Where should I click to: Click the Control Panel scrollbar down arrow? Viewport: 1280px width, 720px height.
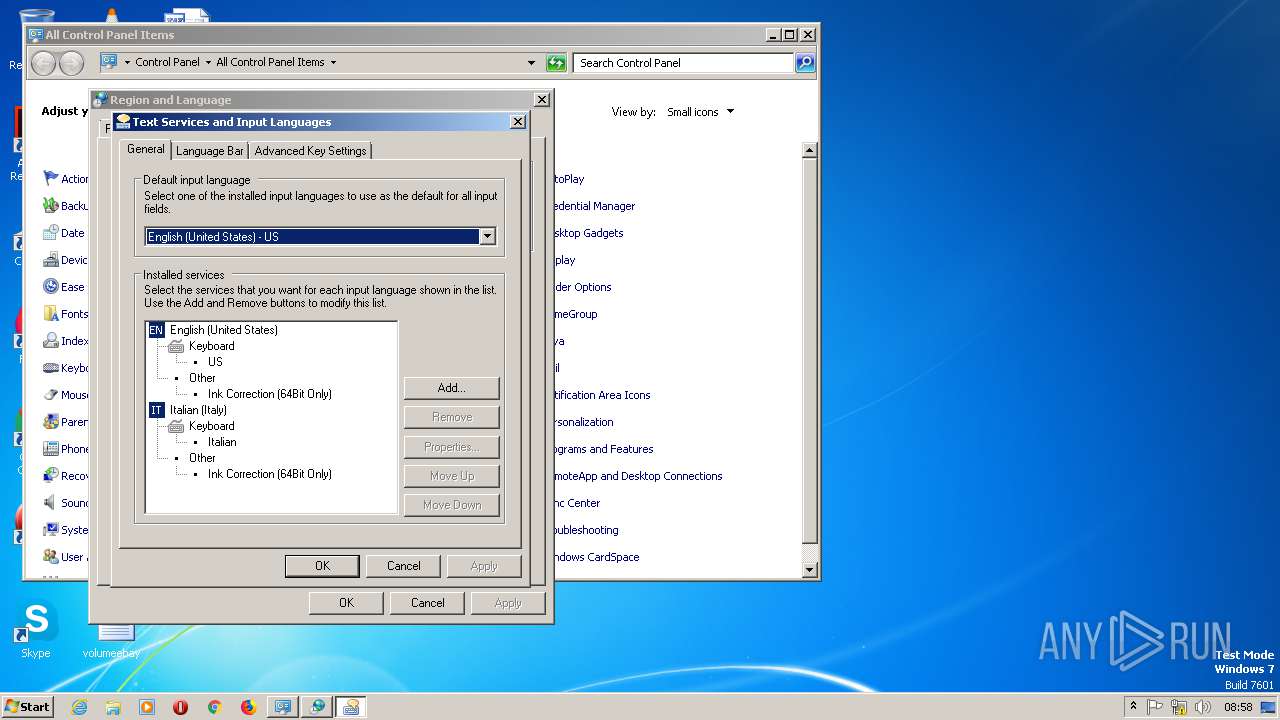click(x=810, y=570)
